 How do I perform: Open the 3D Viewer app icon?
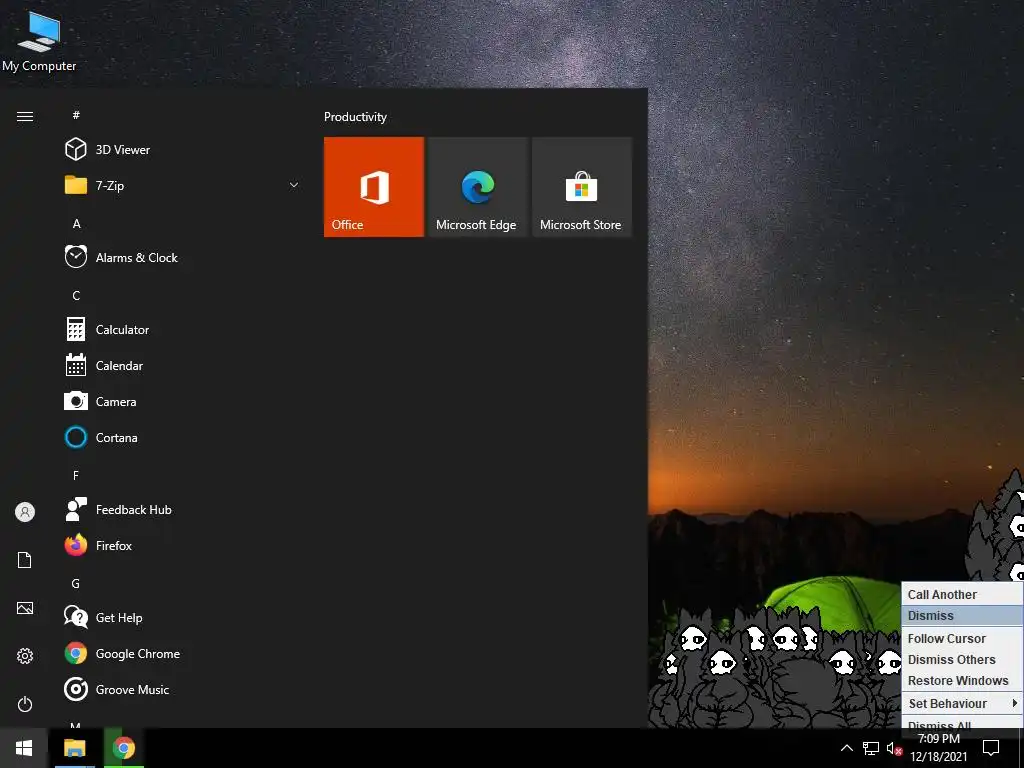point(76,150)
